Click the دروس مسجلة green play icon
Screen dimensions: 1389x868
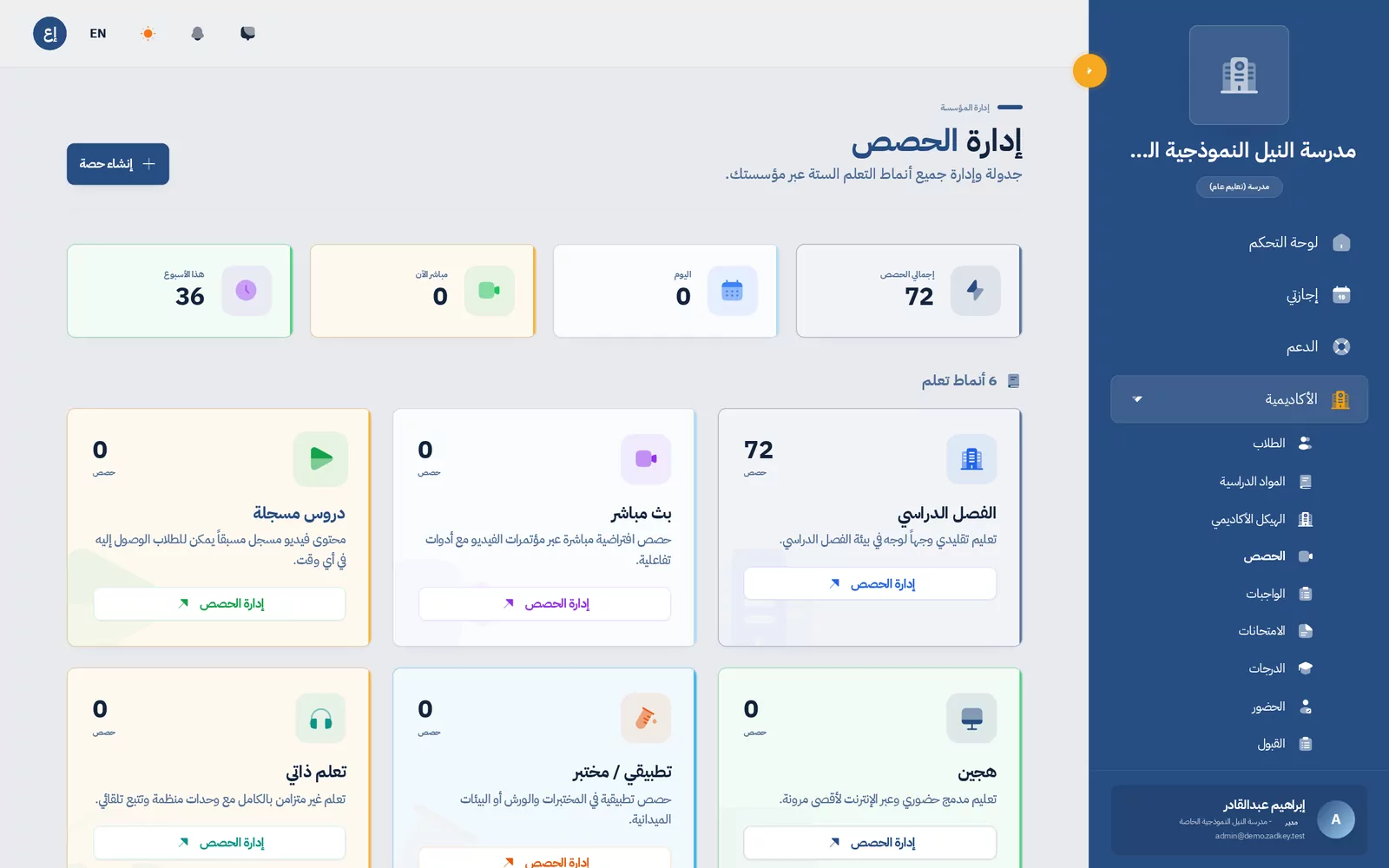320,459
